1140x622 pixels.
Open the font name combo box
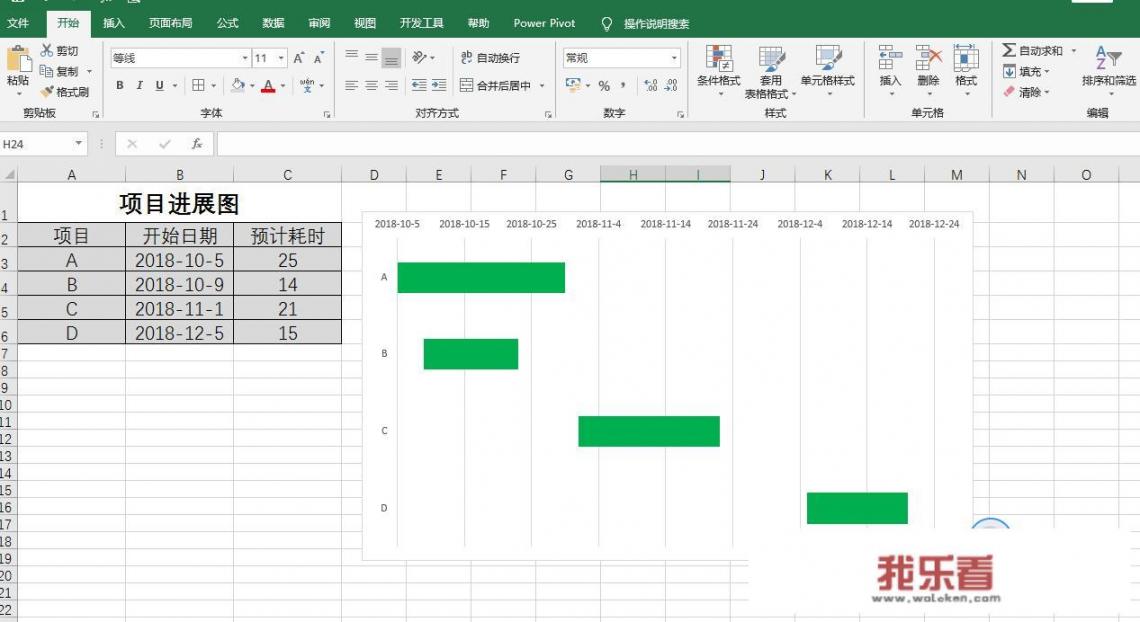tap(180, 58)
